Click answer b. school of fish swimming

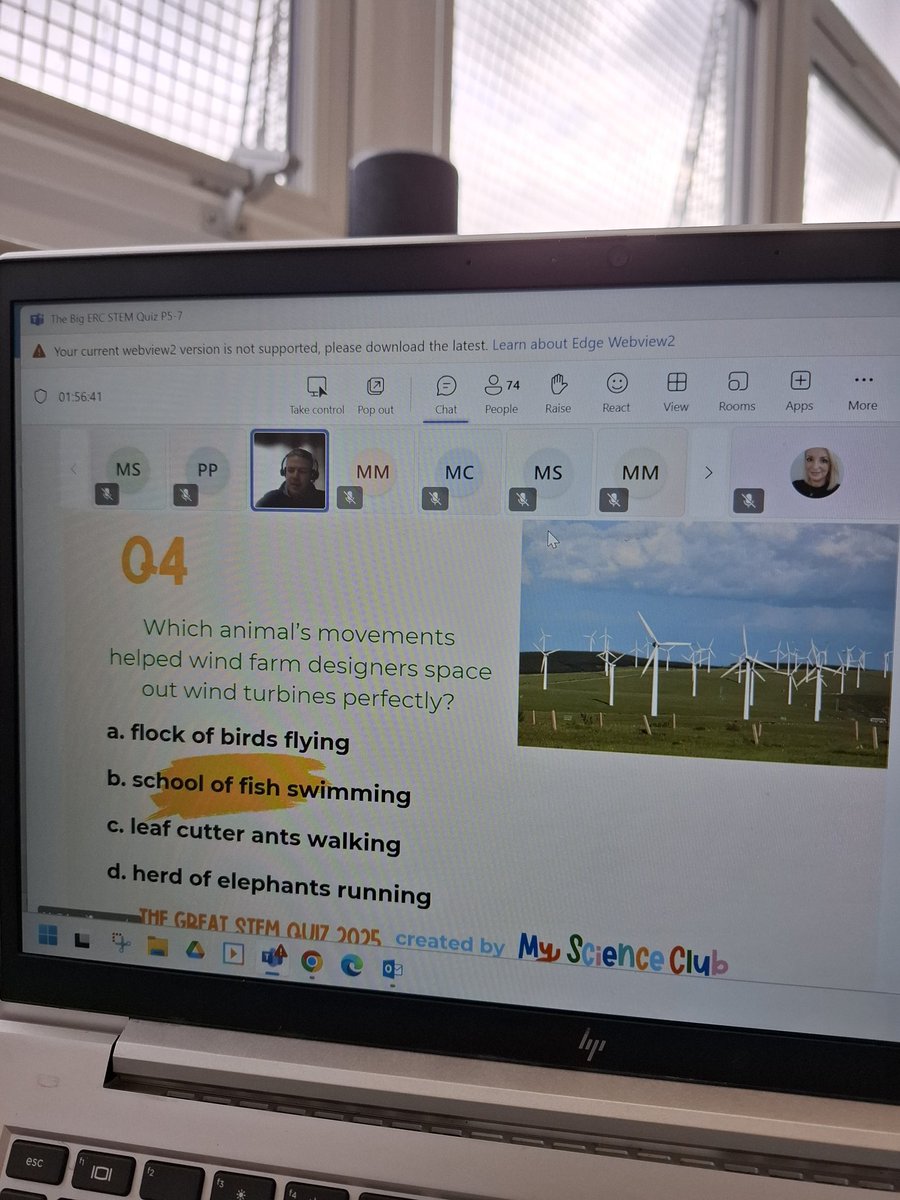pos(259,787)
